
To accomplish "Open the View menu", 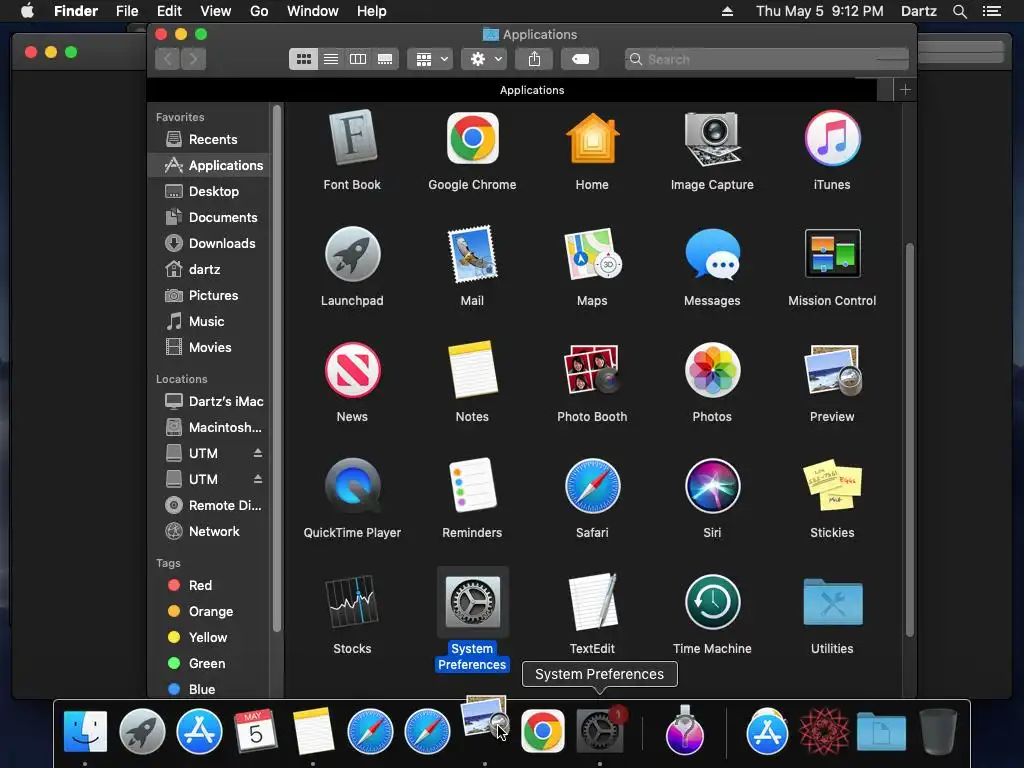I will click(x=216, y=11).
